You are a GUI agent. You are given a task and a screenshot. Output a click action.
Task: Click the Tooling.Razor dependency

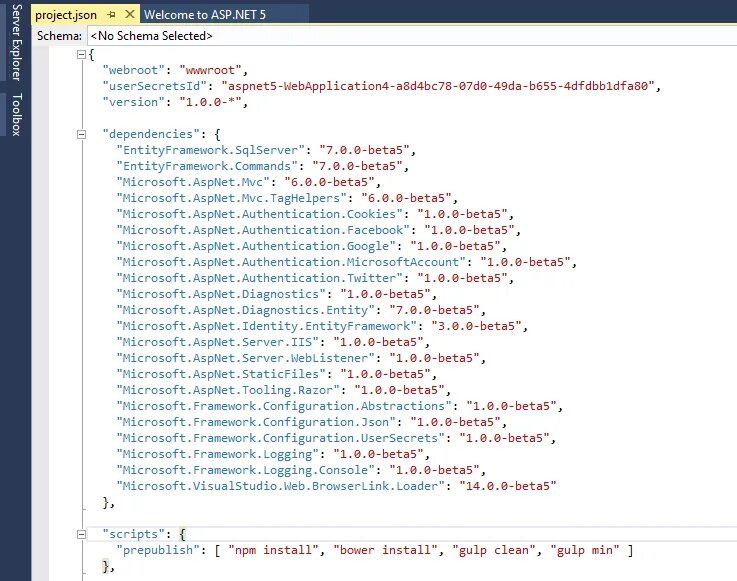228,390
